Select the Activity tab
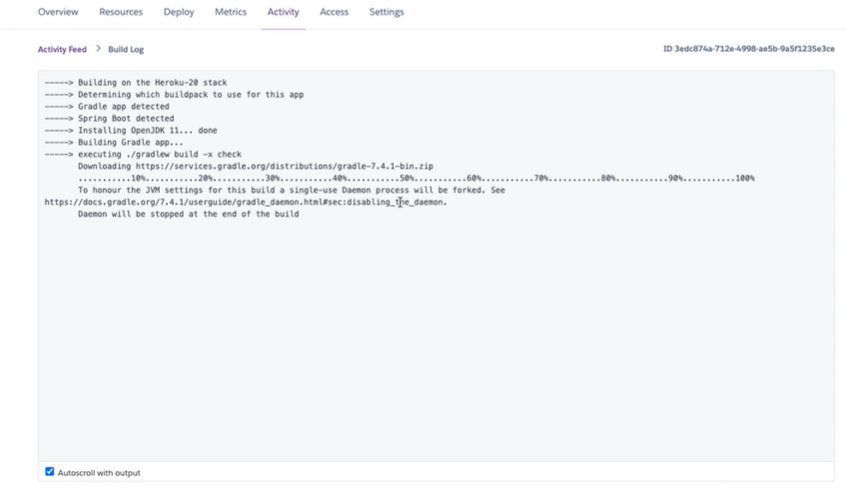Screen dimensions: 846x485 coord(283,12)
